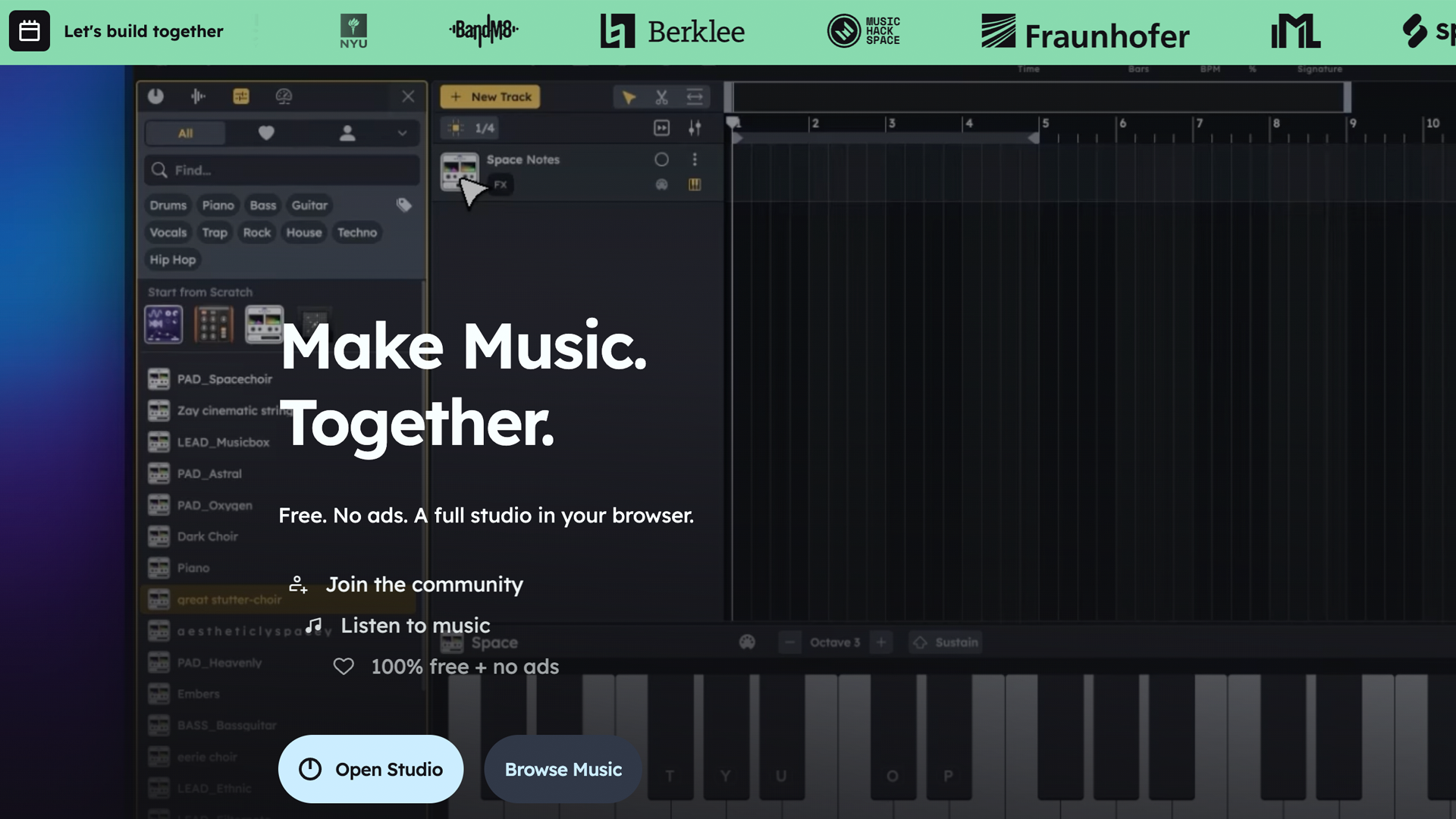The width and height of the screenshot is (1456, 819).
Task: Filter by the House tag
Action: (x=304, y=232)
